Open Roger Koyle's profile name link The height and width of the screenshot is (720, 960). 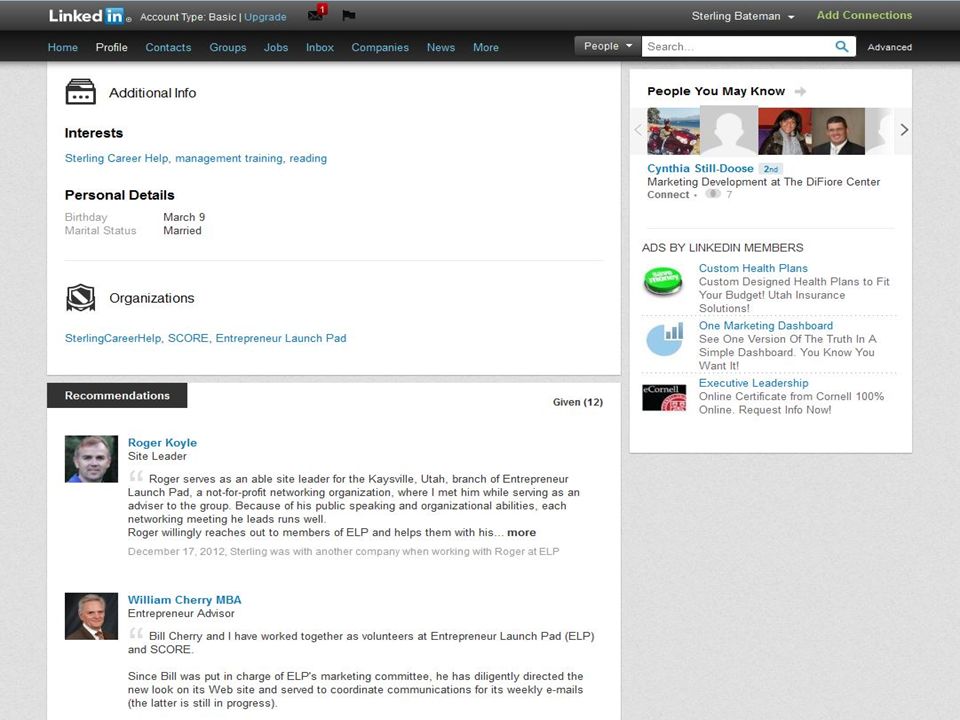[162, 443]
